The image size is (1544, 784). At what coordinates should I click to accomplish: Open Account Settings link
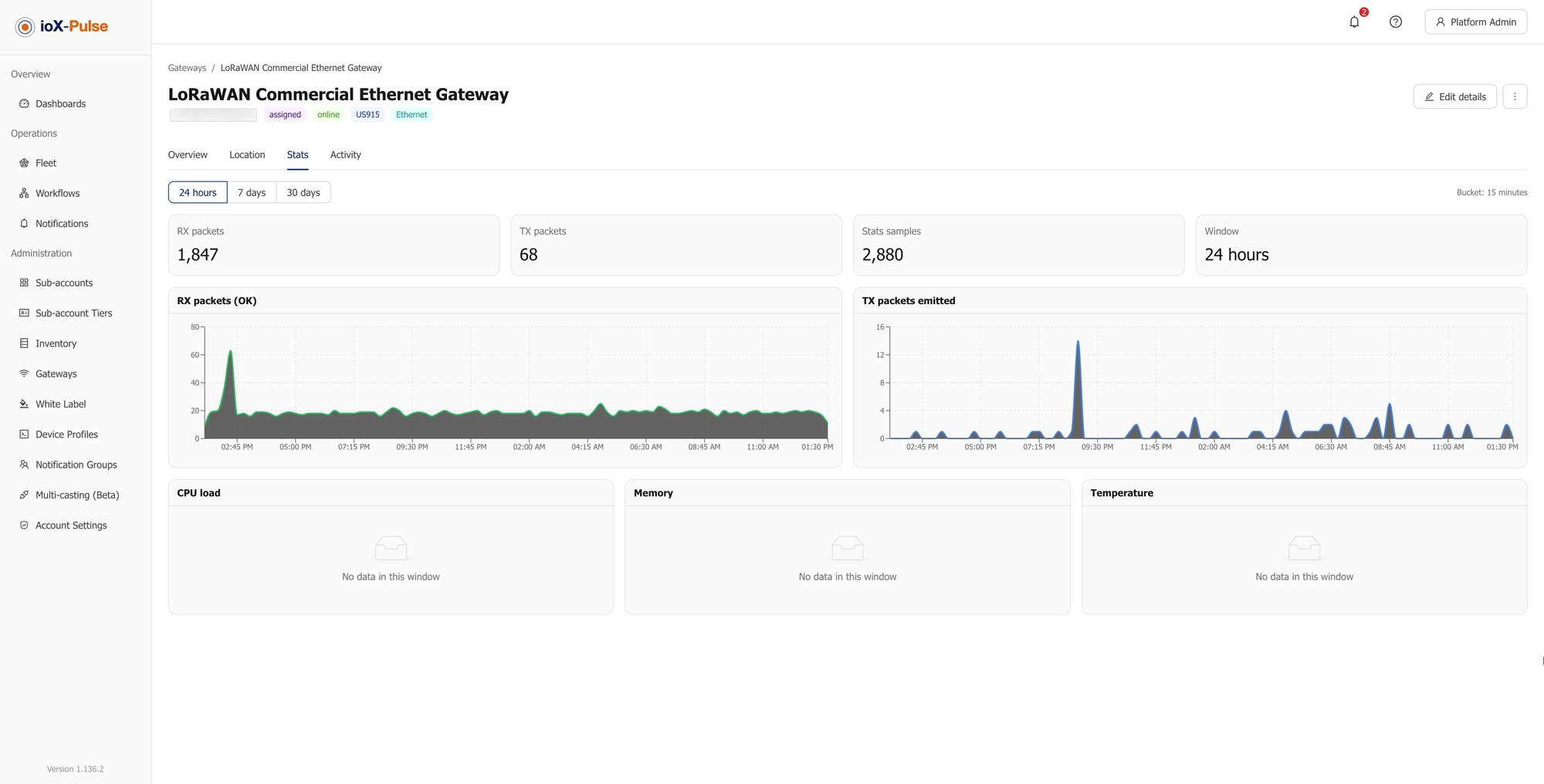[71, 525]
